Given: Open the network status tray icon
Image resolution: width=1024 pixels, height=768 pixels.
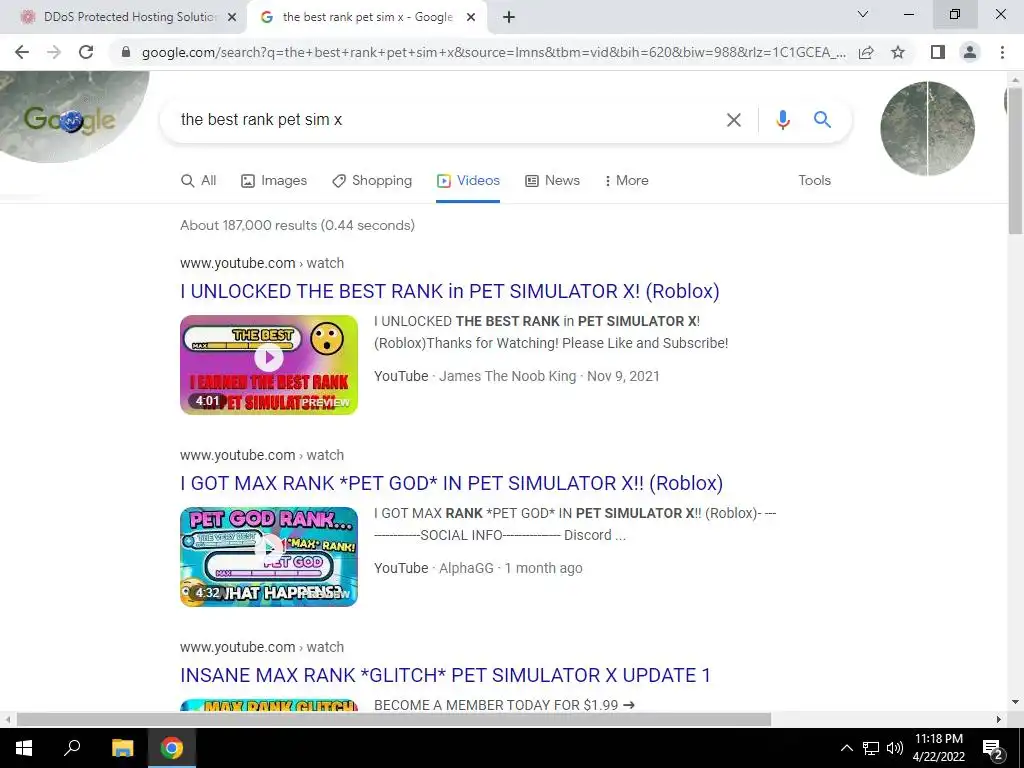Looking at the screenshot, I should [x=871, y=748].
